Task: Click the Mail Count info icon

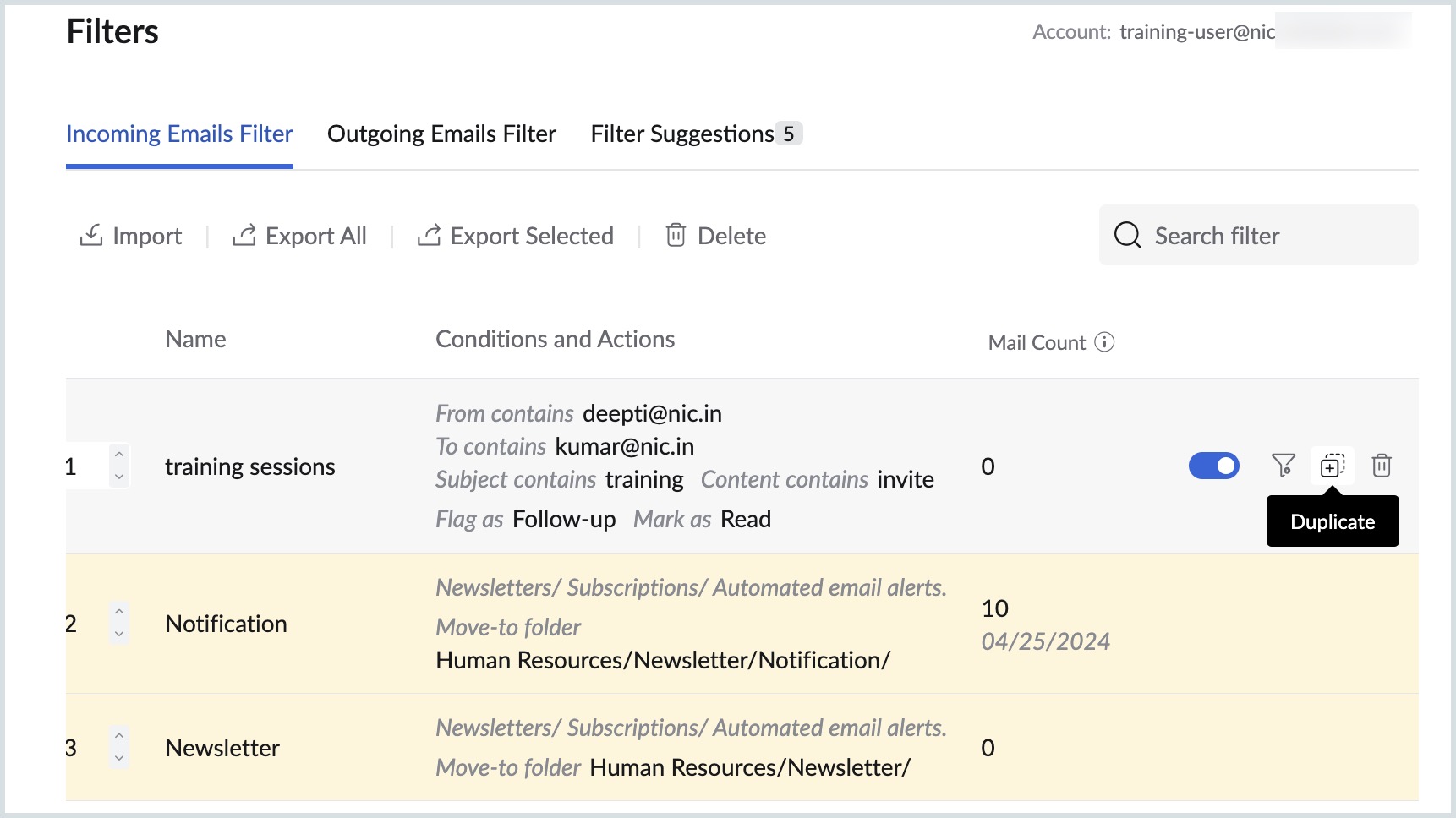Action: click(1104, 342)
